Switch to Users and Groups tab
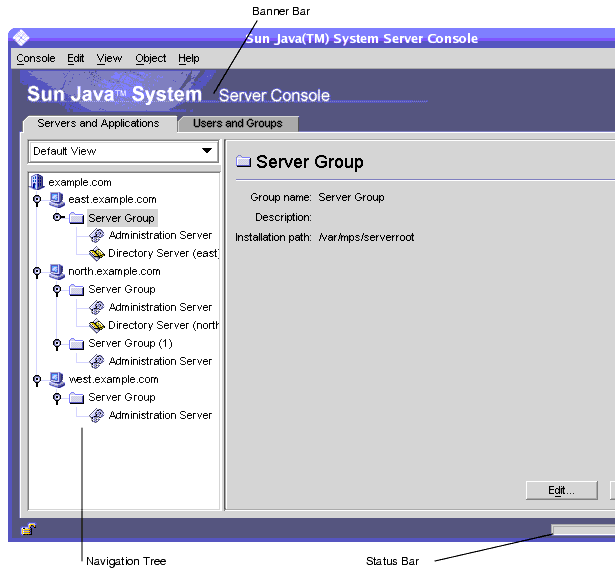This screenshot has height=586, width=615. pos(238,124)
